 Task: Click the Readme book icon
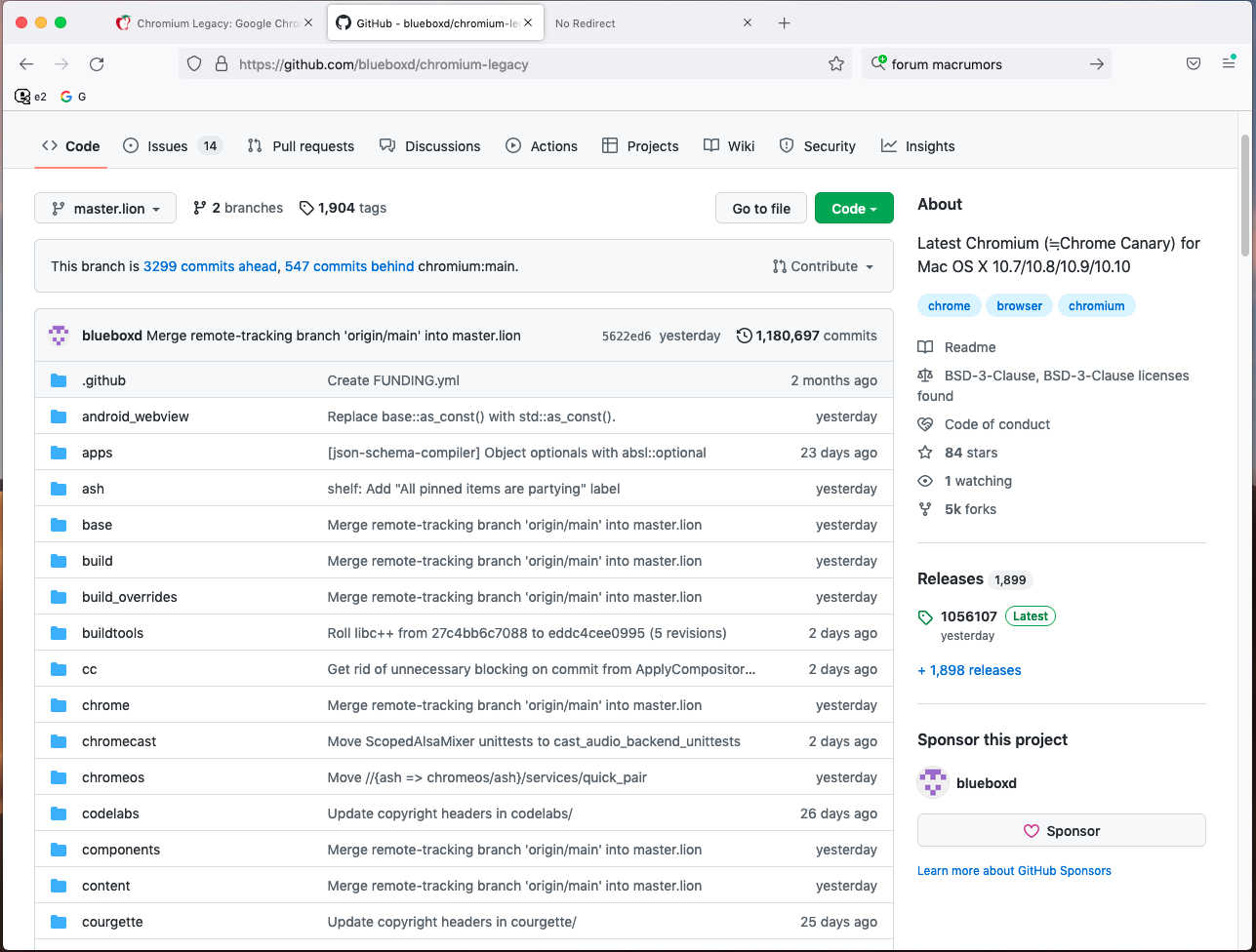pos(925,347)
